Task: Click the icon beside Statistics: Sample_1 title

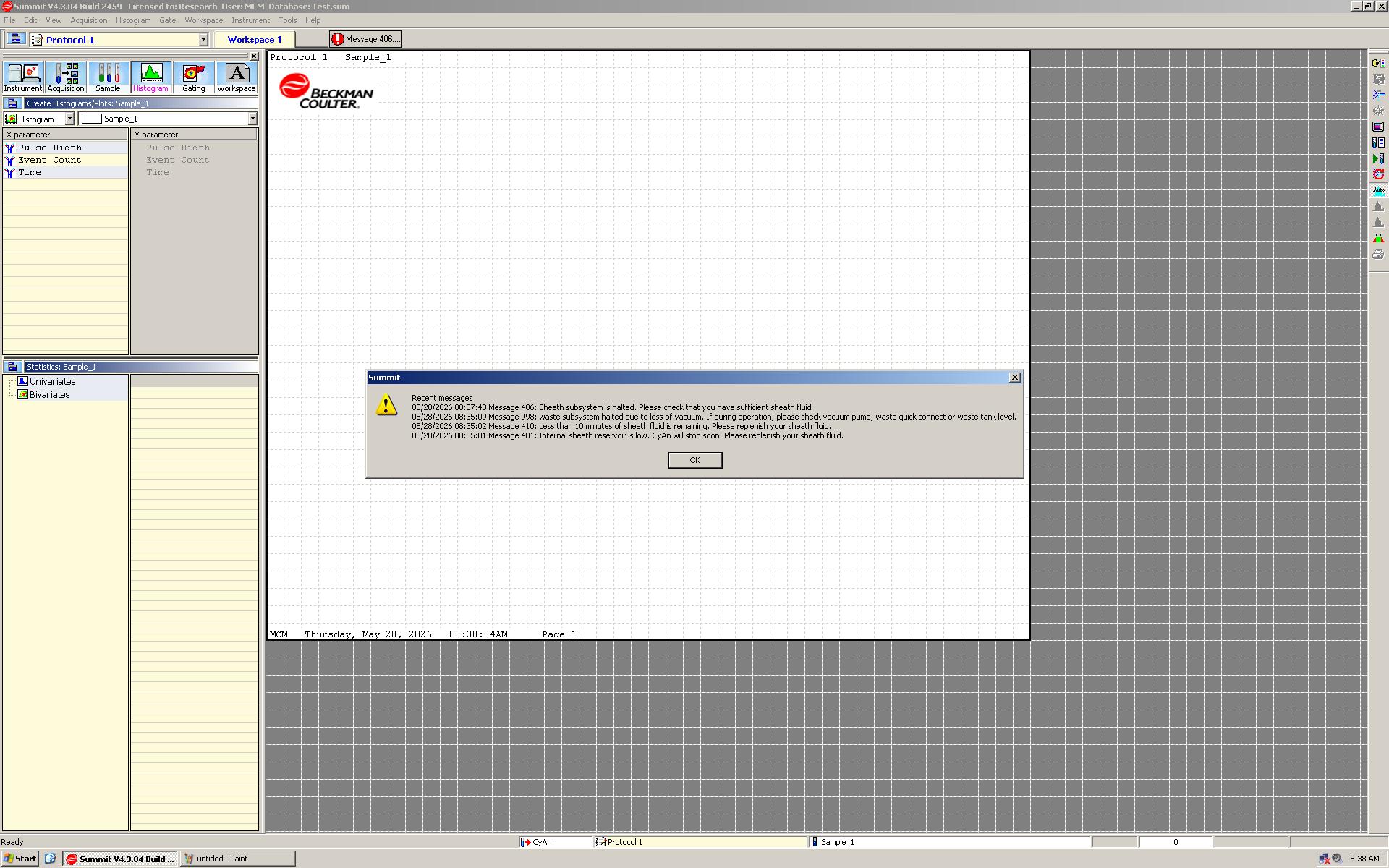Action: pyautogui.click(x=12, y=367)
